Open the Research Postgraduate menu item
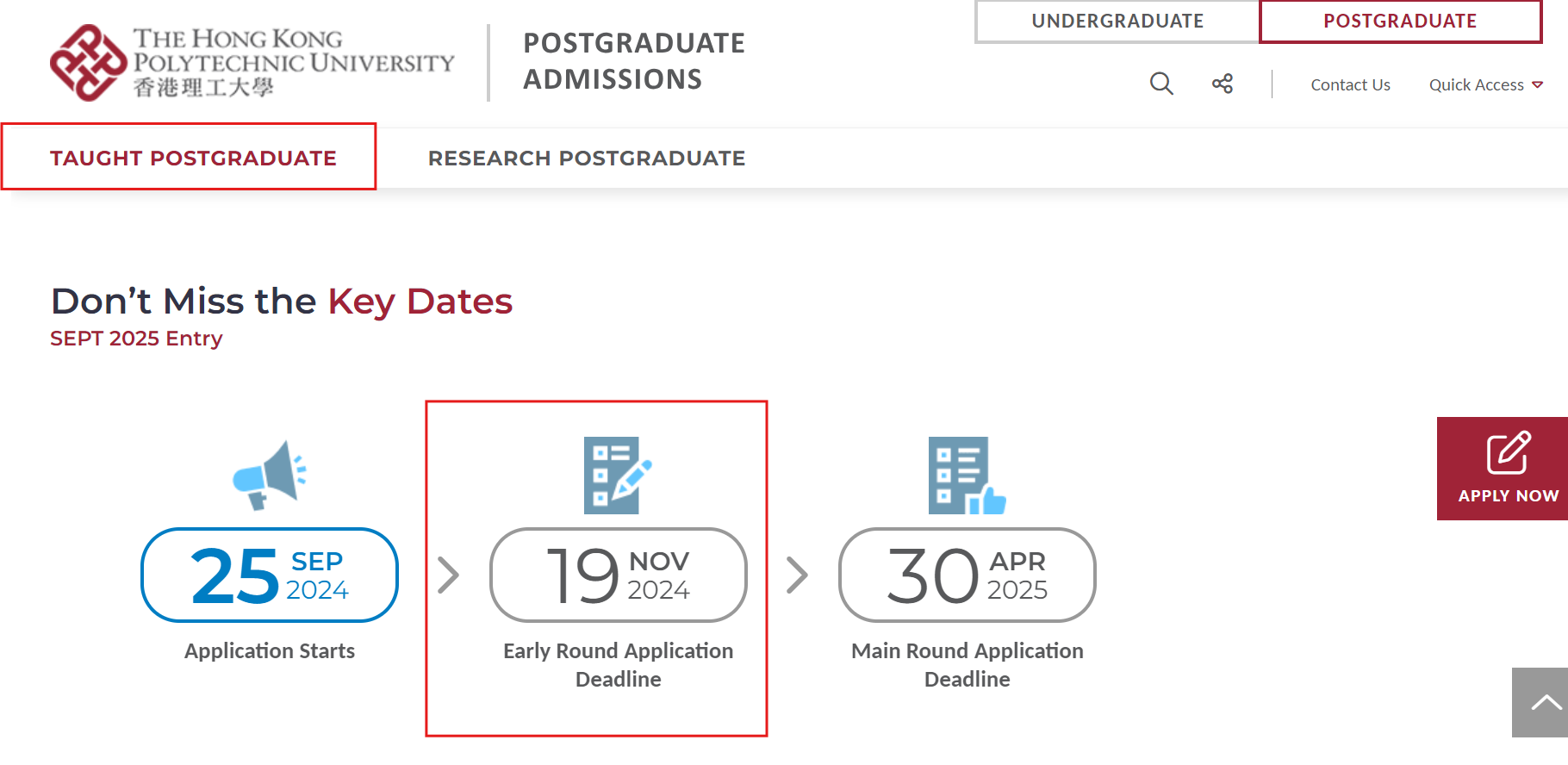 click(587, 158)
